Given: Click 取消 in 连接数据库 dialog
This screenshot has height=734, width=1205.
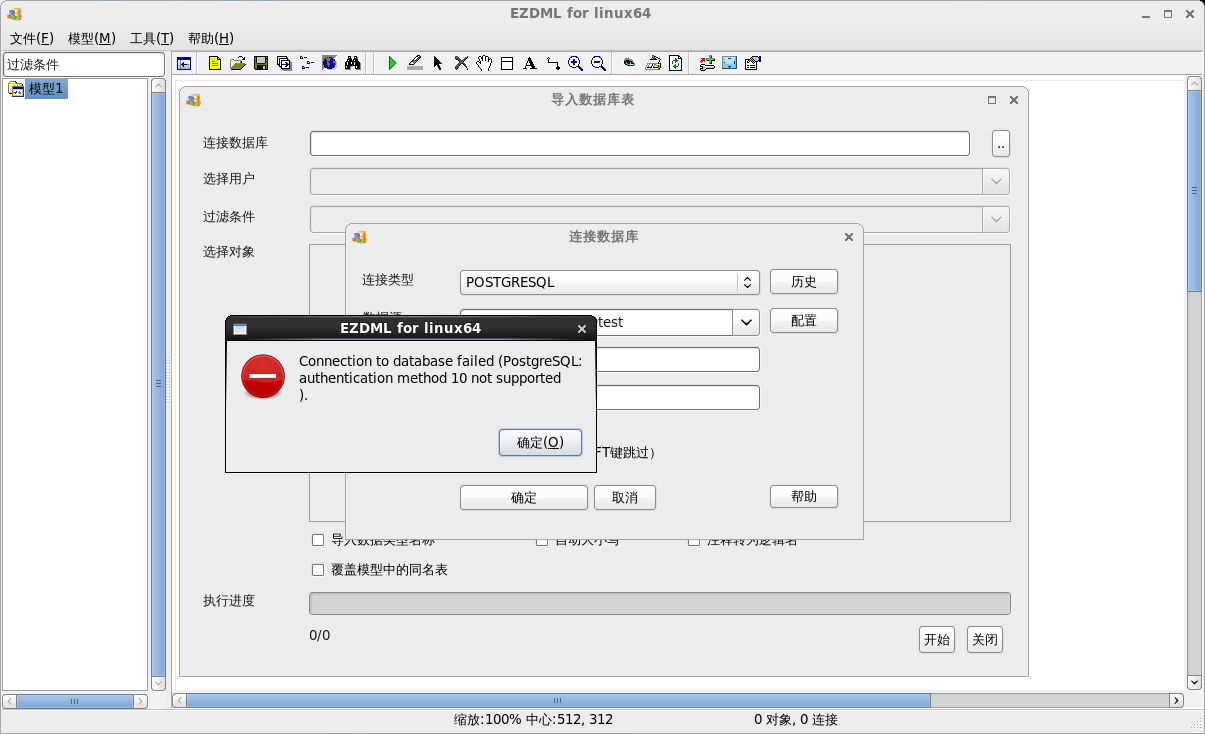Looking at the screenshot, I should click(x=625, y=497).
